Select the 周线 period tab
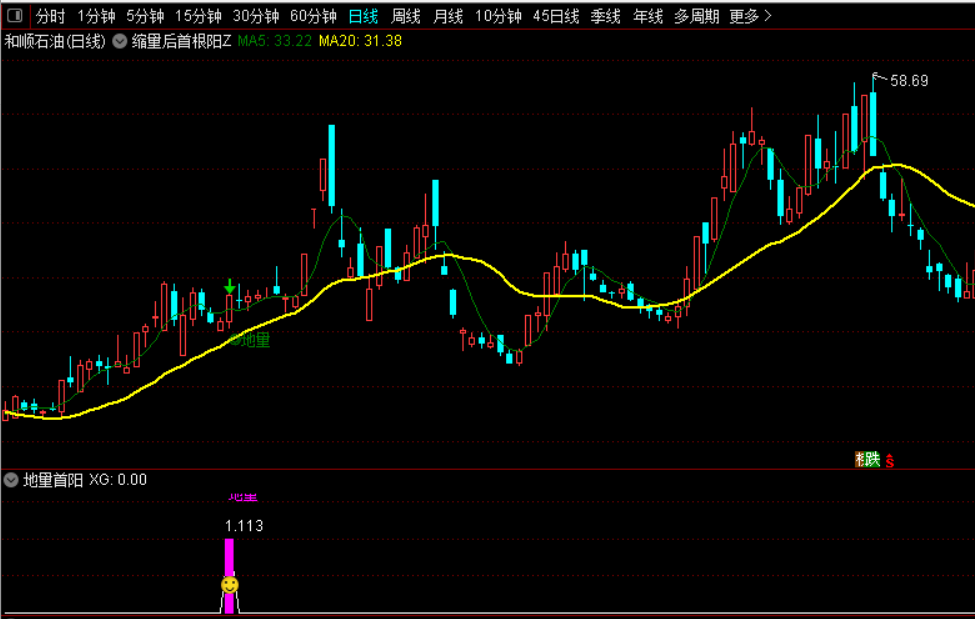 tap(405, 16)
